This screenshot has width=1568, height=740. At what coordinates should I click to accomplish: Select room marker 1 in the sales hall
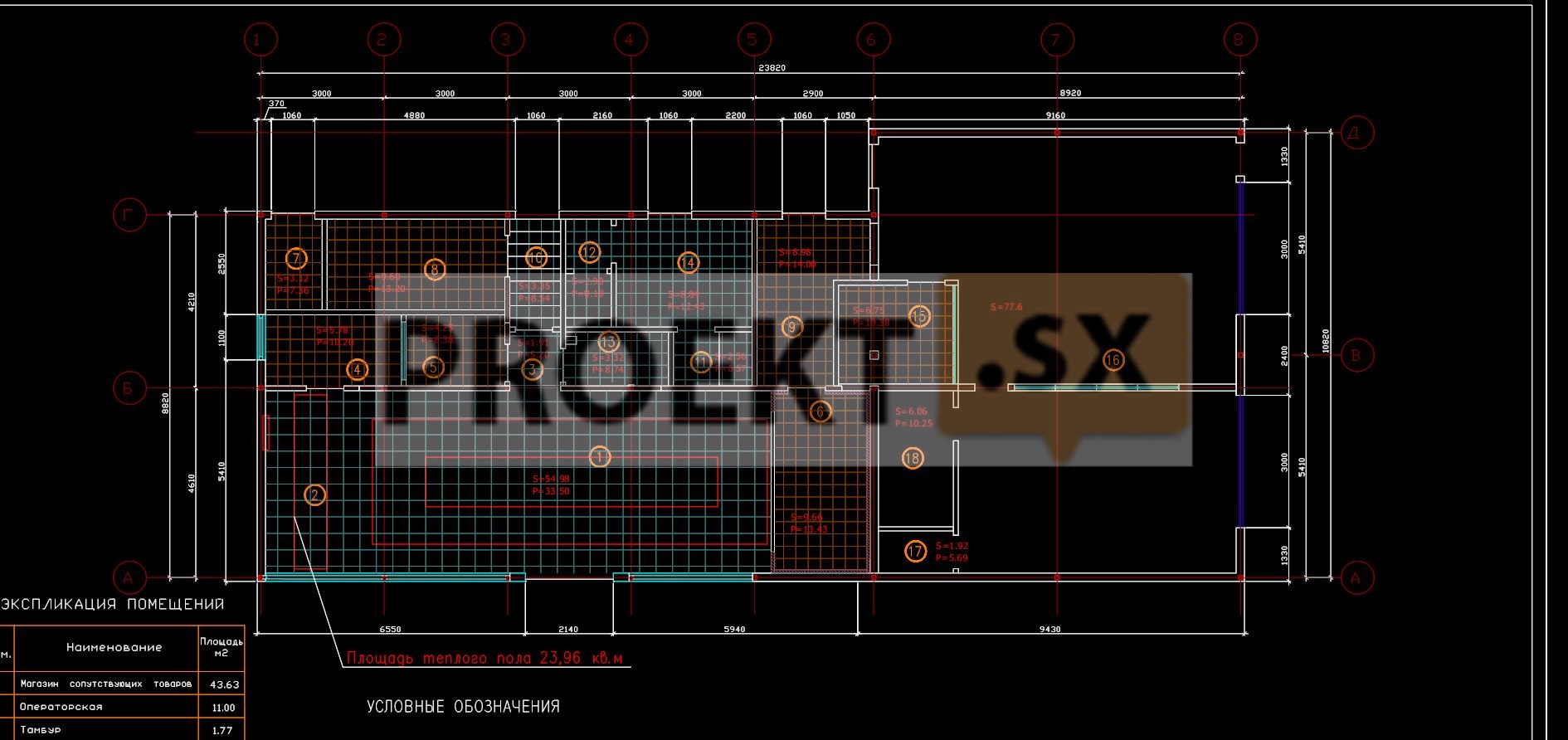point(600,456)
